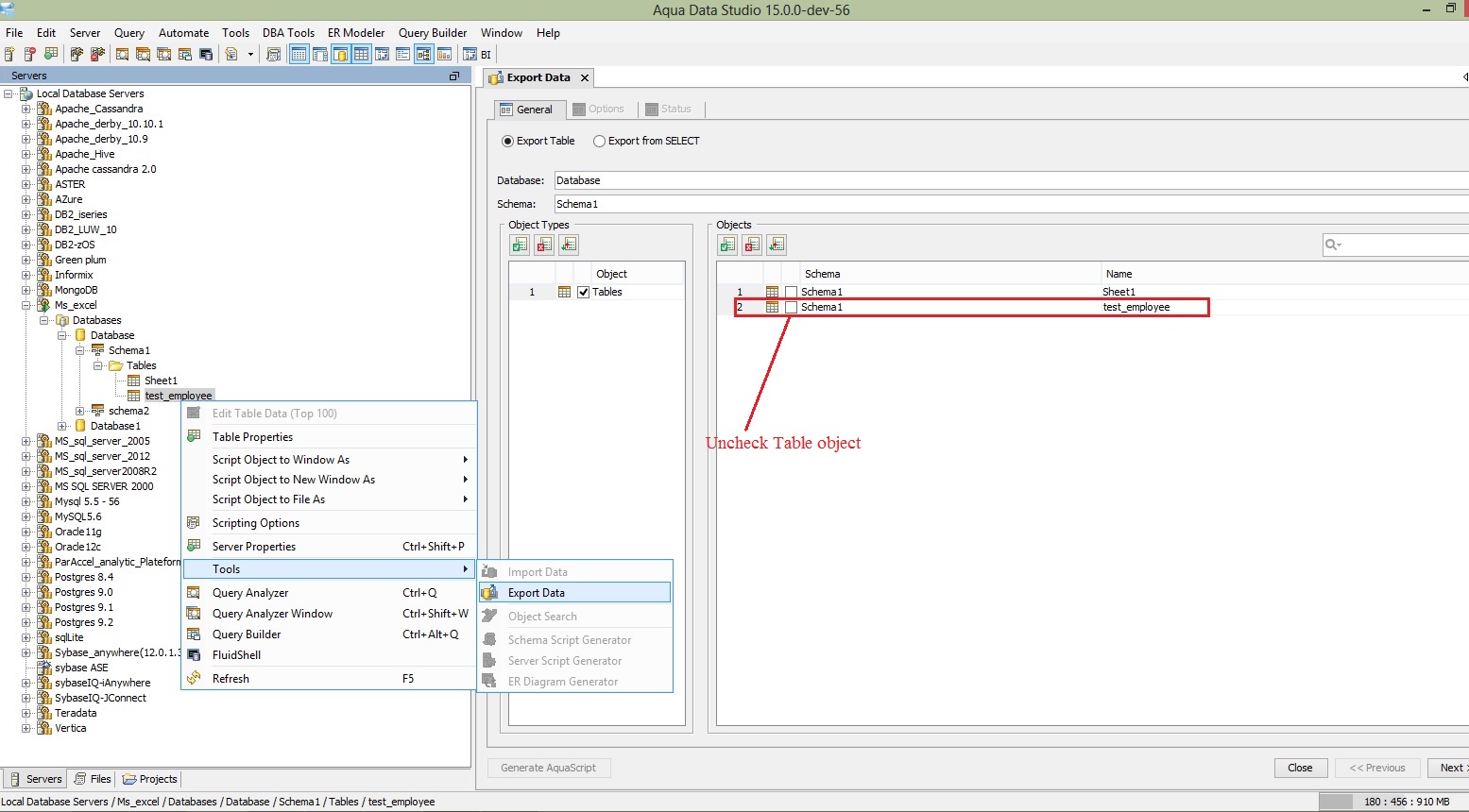The image size is (1469, 812).
Task: Click the Refresh icon in the context menu
Action: [194, 678]
